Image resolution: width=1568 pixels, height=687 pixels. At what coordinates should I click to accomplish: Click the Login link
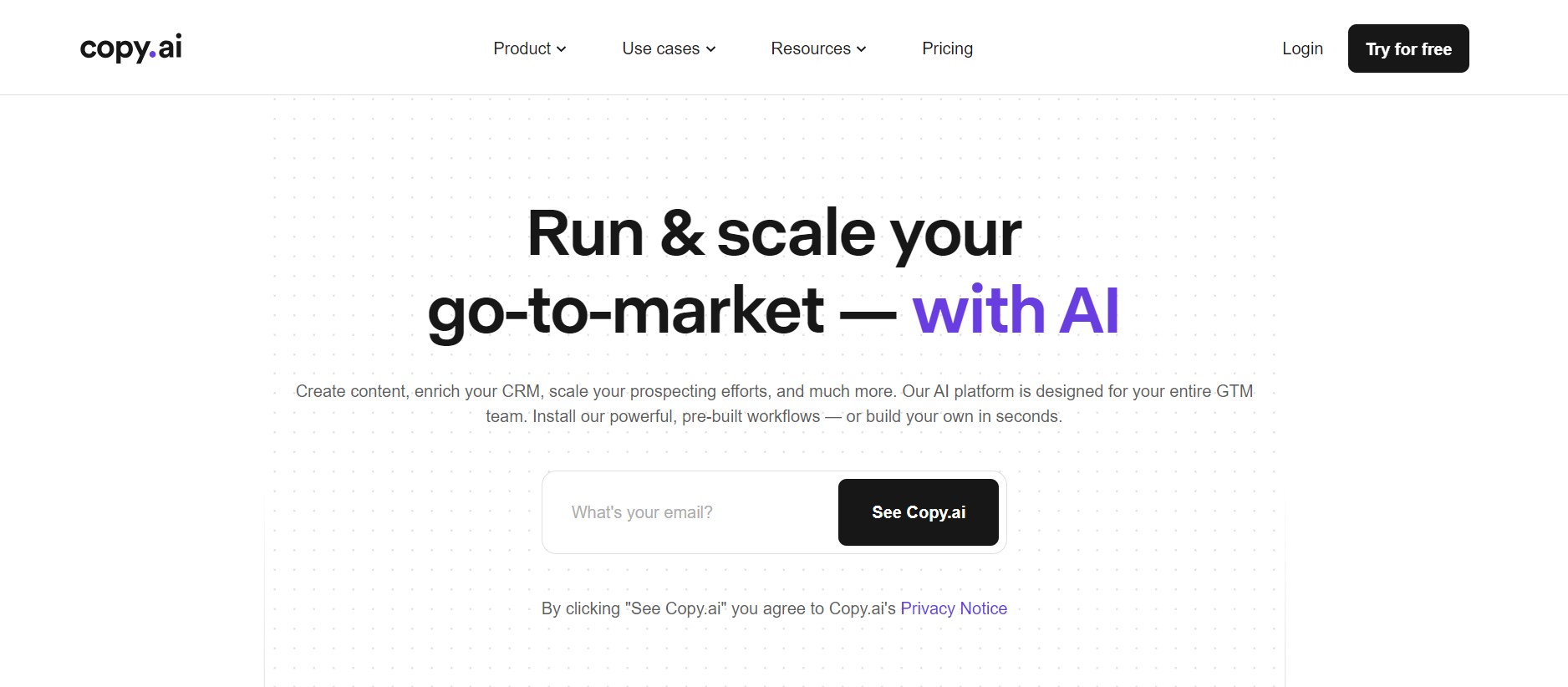click(1302, 48)
